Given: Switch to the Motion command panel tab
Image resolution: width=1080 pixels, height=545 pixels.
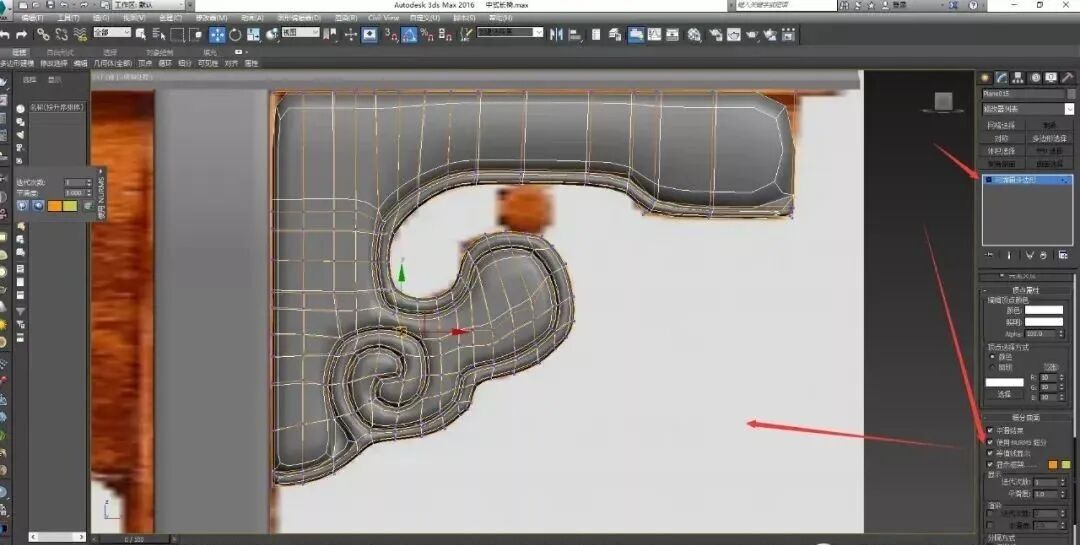Looking at the screenshot, I should click(1035, 78).
